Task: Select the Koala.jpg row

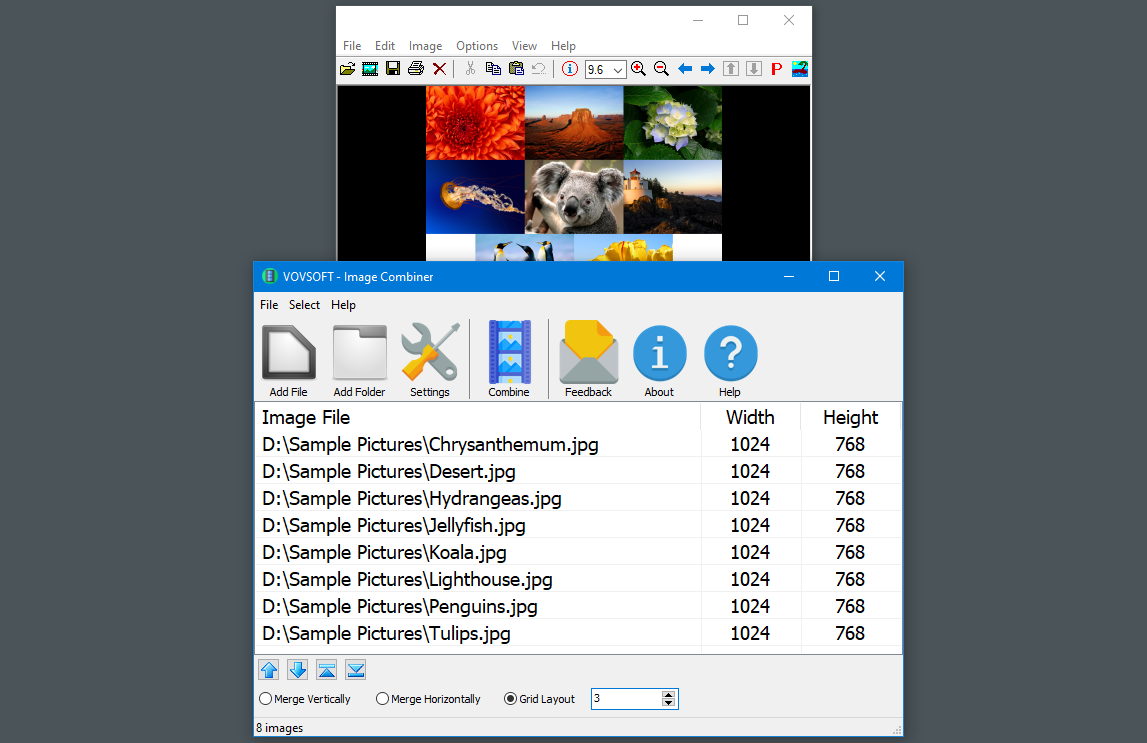Action: click(x=578, y=552)
